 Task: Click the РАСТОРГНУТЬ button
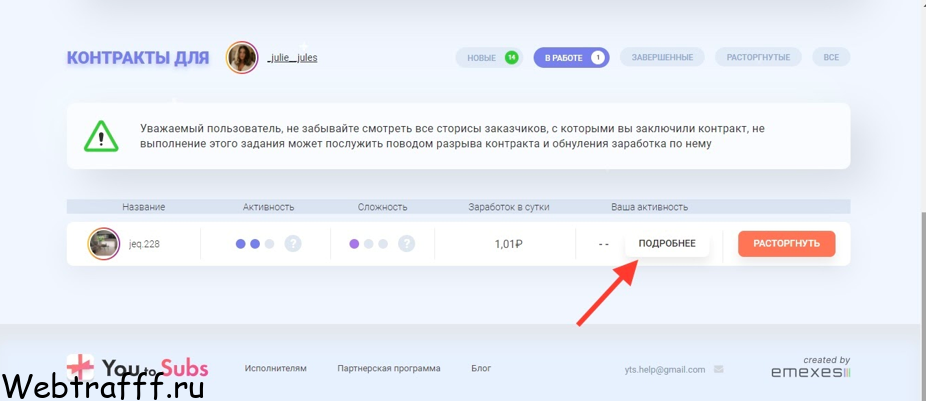point(787,243)
